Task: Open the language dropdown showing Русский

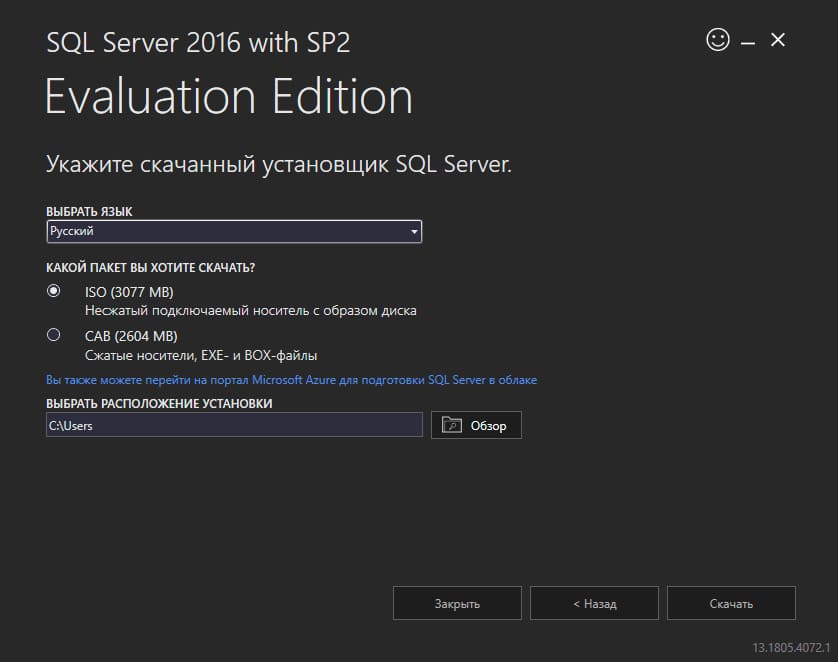Action: pyautogui.click(x=234, y=231)
